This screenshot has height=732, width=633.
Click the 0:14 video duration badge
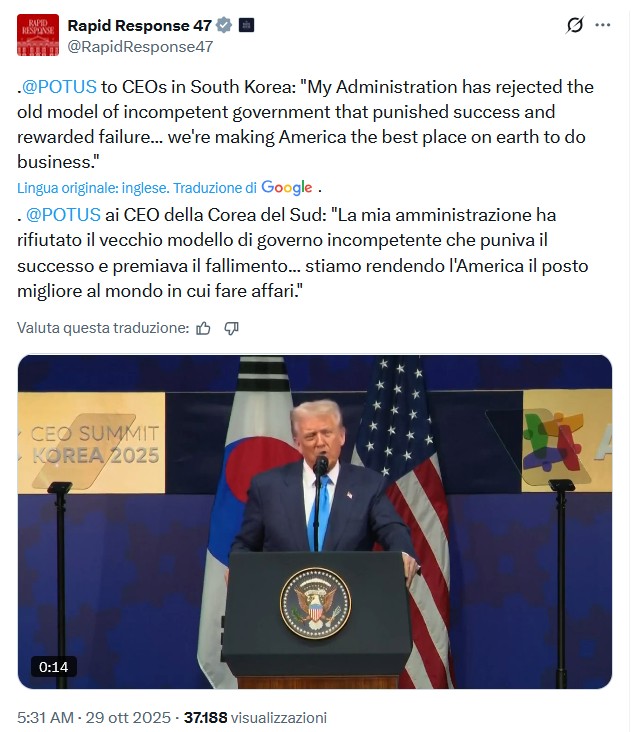54,667
